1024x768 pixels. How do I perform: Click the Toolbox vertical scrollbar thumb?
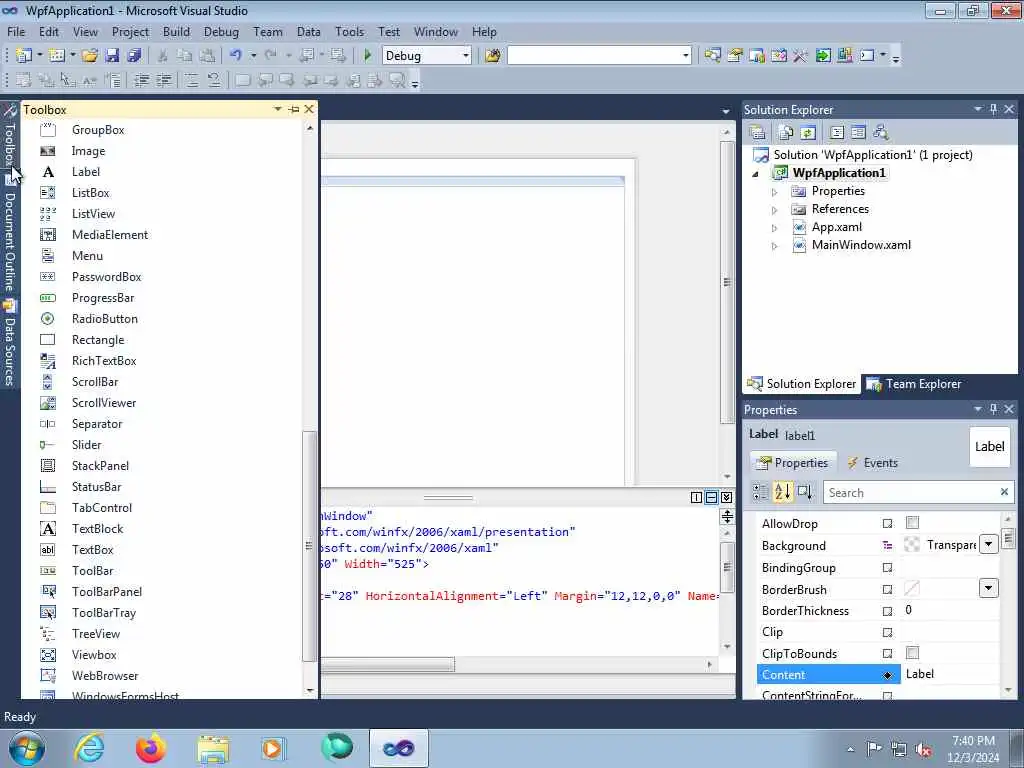pos(310,545)
